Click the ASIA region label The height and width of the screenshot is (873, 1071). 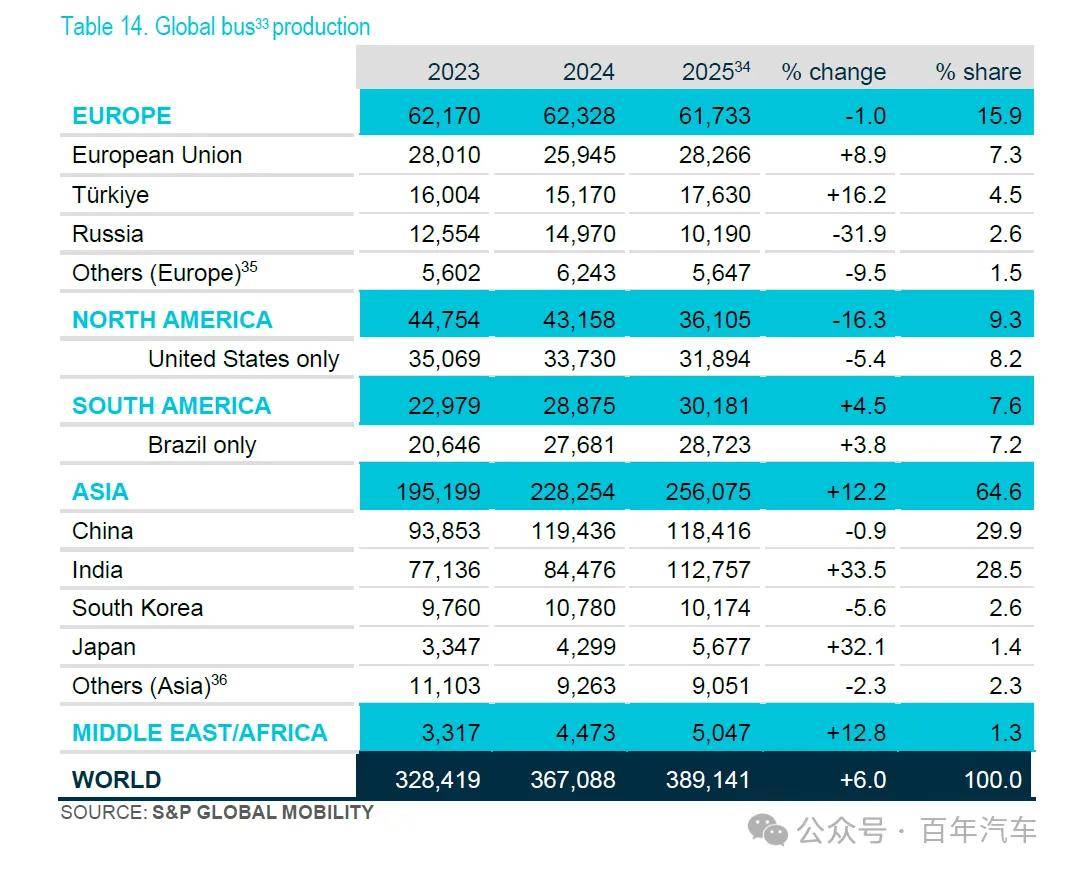pos(100,492)
